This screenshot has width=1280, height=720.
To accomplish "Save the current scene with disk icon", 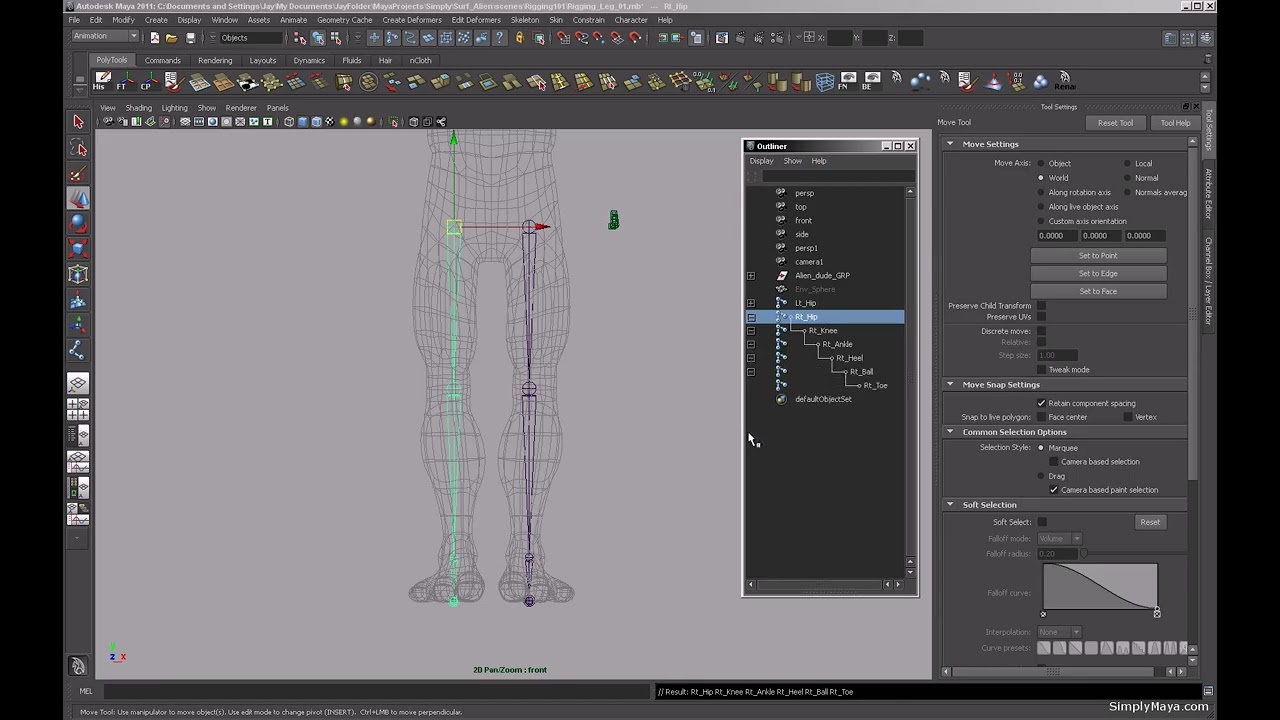I will tap(190, 38).
